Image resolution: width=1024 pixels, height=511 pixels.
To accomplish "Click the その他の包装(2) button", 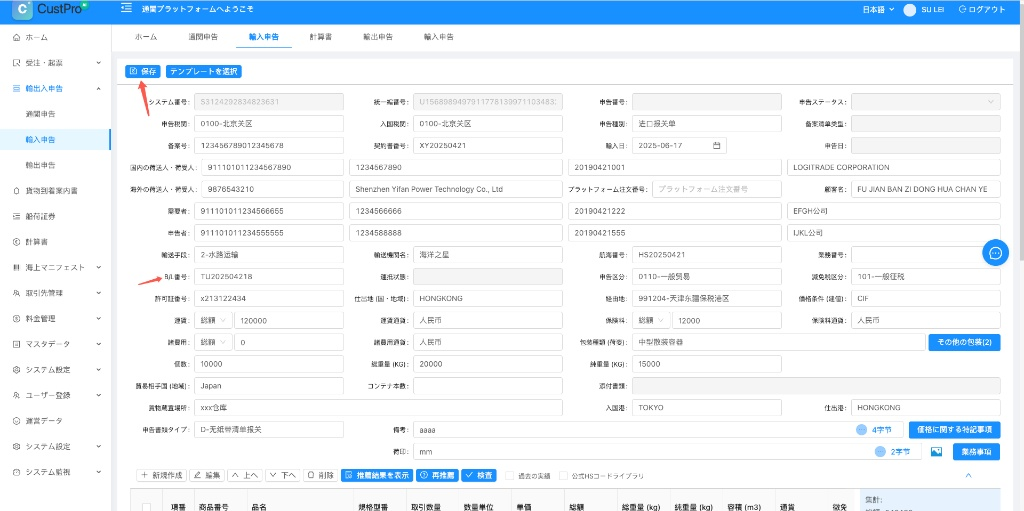I will 964,342.
